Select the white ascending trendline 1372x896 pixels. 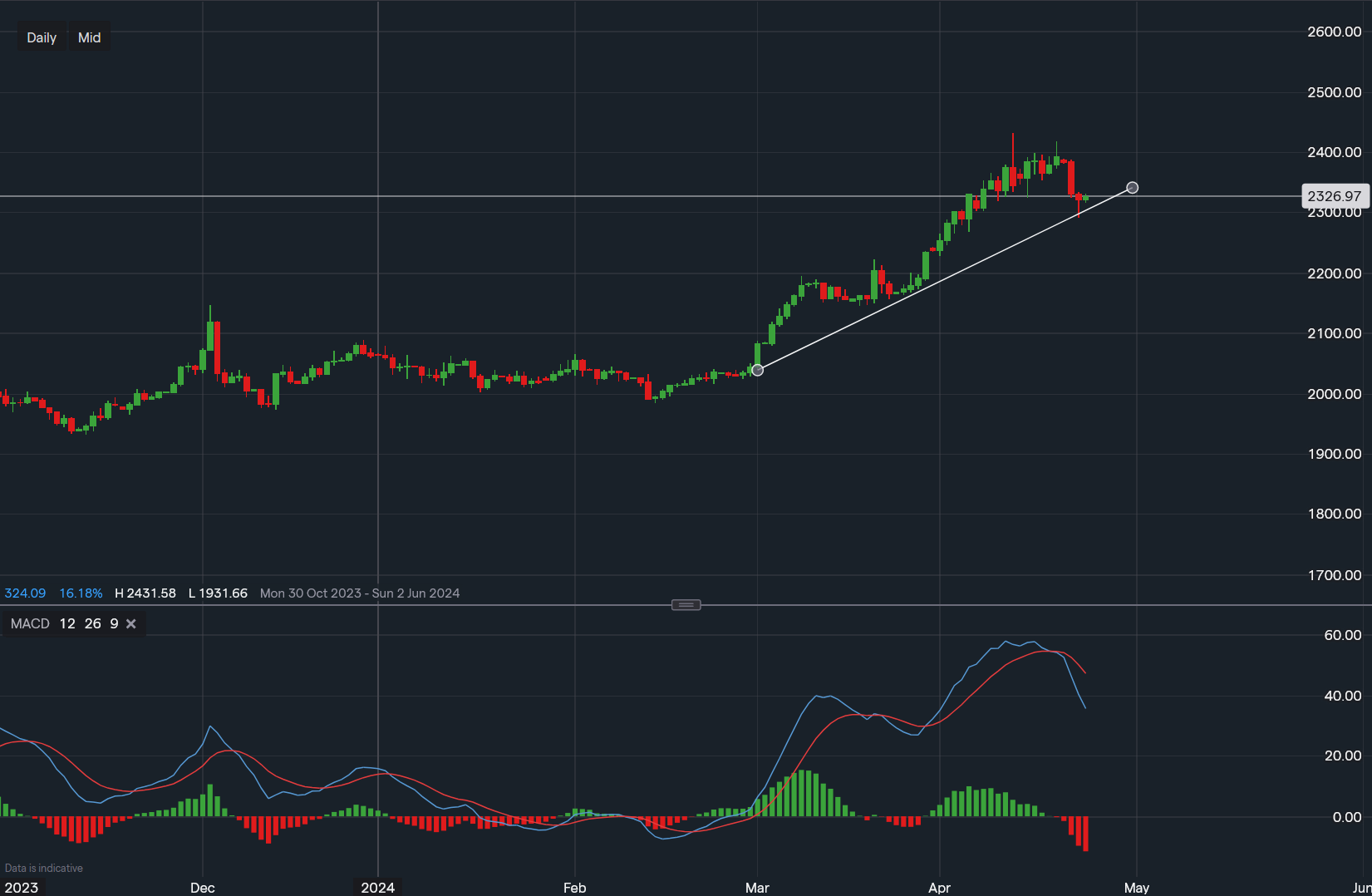[947, 278]
